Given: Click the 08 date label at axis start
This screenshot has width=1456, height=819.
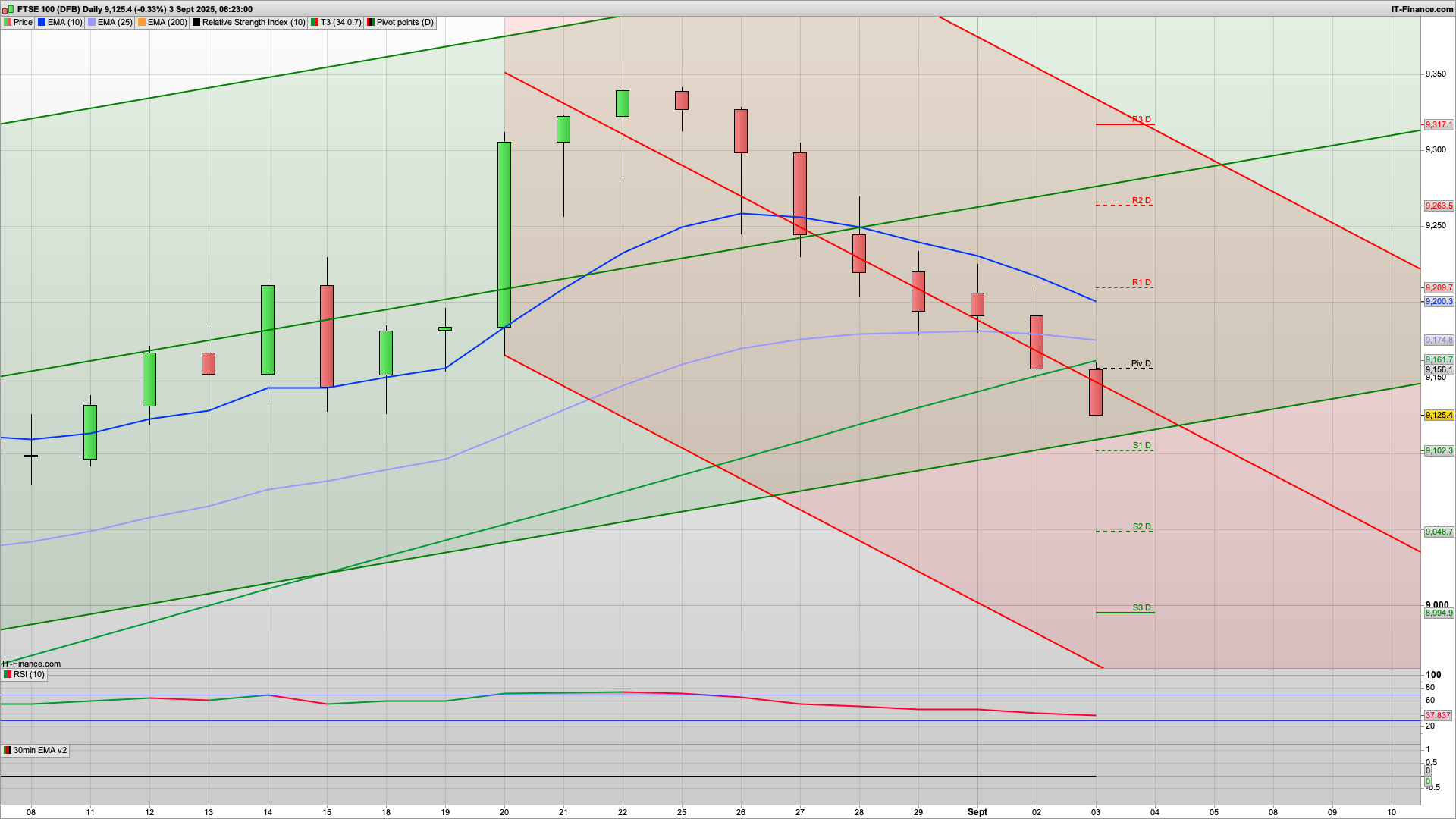Looking at the screenshot, I should pyautogui.click(x=31, y=812).
